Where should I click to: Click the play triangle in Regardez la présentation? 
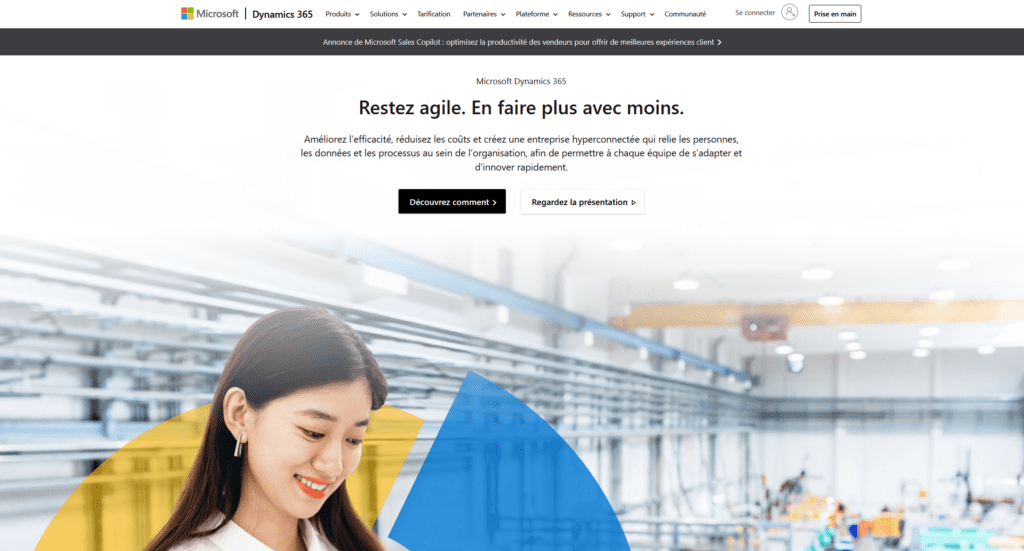(x=633, y=202)
